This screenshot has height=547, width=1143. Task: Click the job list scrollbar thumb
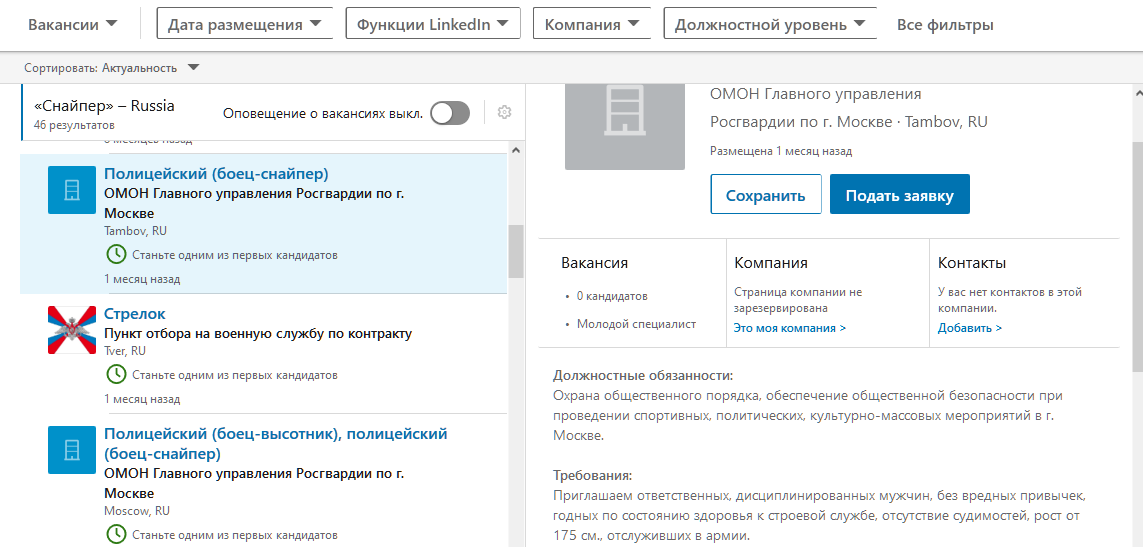(x=516, y=252)
